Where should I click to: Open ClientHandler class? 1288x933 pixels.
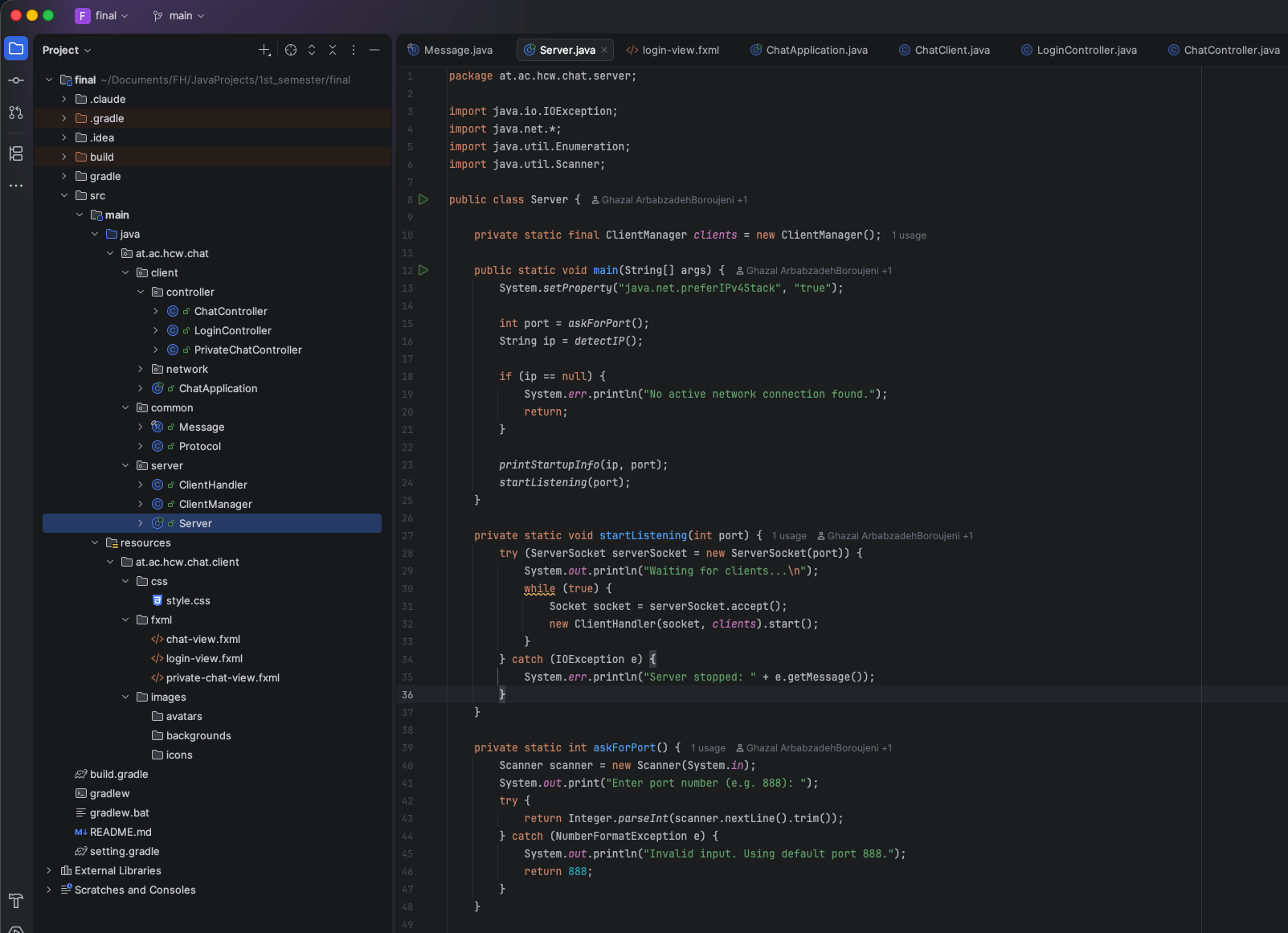213,485
